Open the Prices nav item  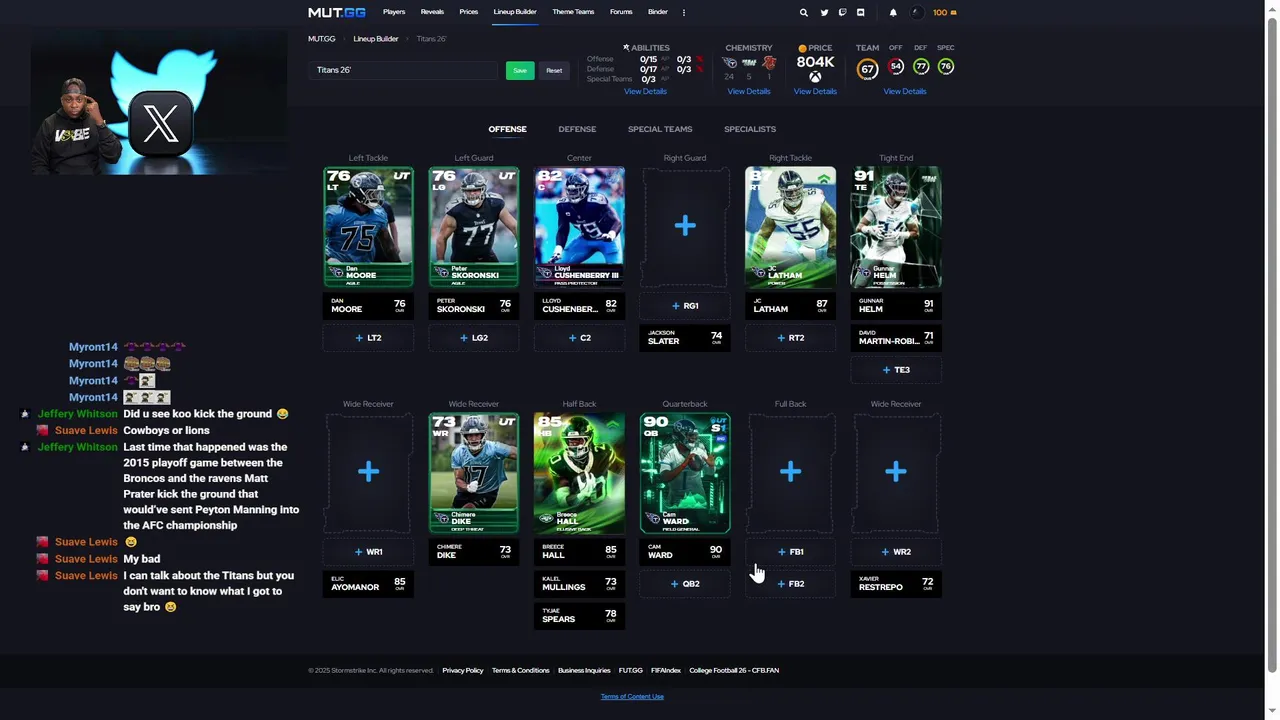(469, 12)
